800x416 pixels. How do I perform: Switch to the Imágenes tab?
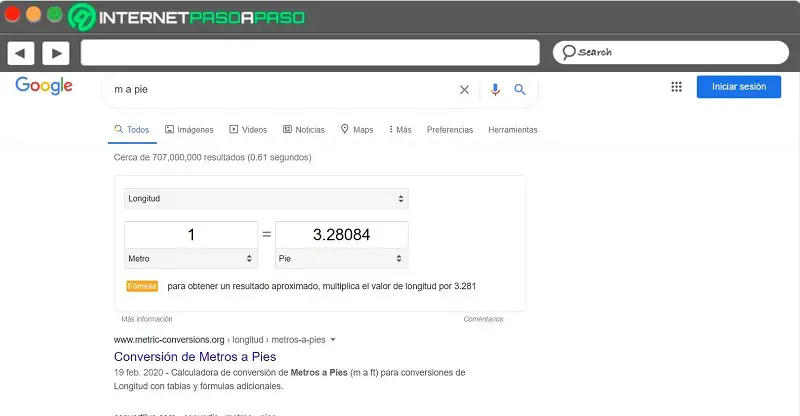pyautogui.click(x=189, y=130)
